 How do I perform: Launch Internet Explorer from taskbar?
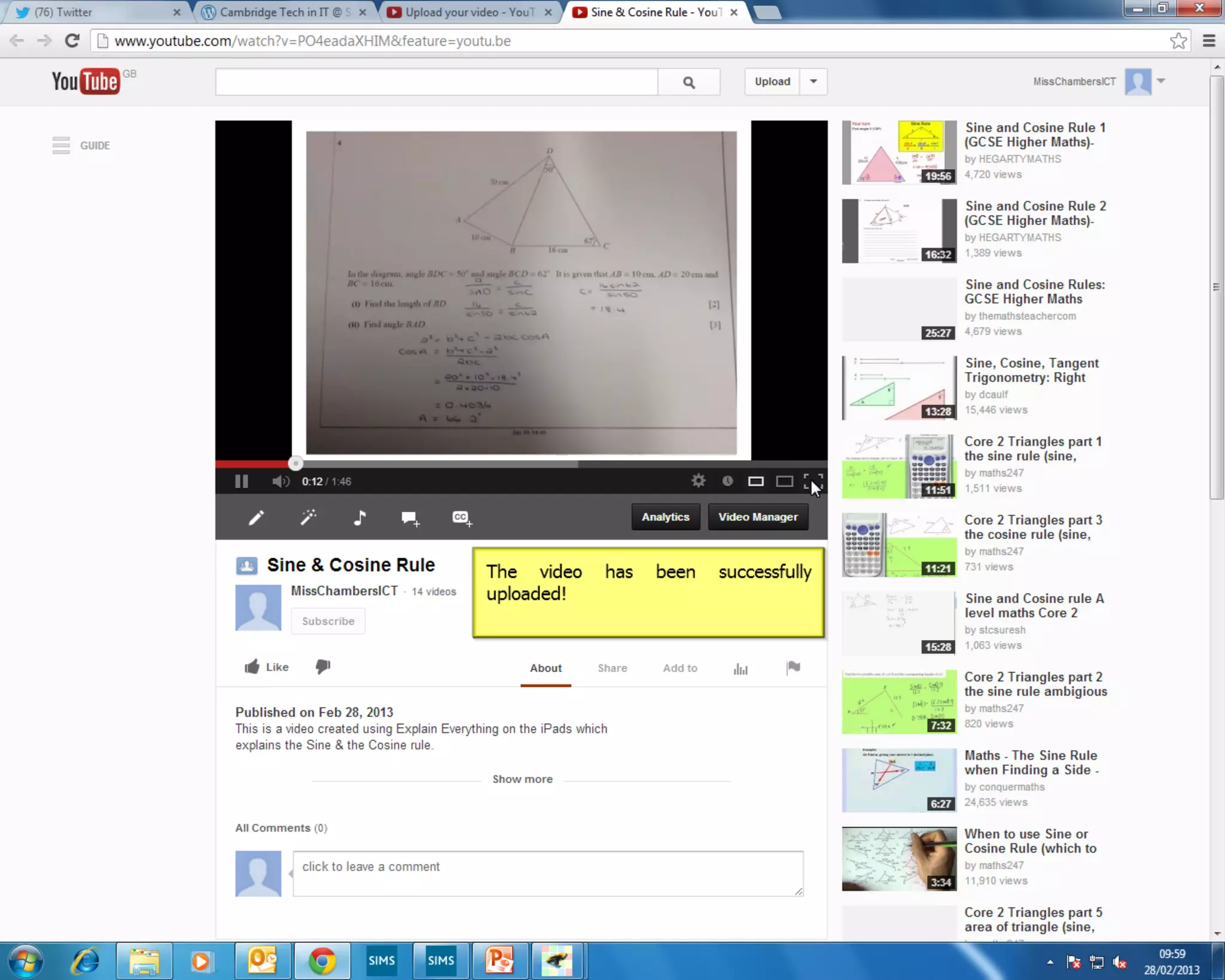click(84, 961)
